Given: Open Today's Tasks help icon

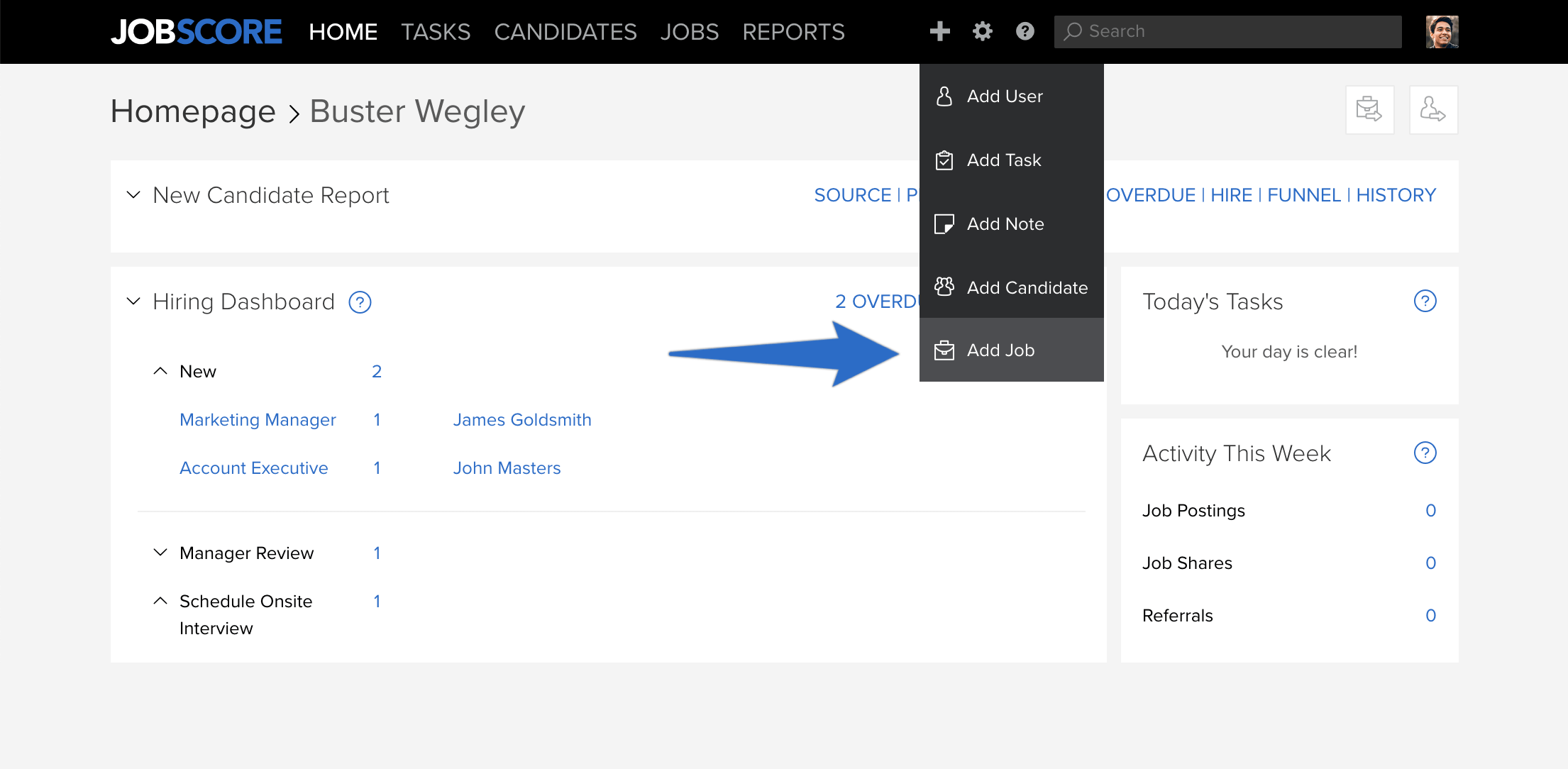Looking at the screenshot, I should [1425, 301].
